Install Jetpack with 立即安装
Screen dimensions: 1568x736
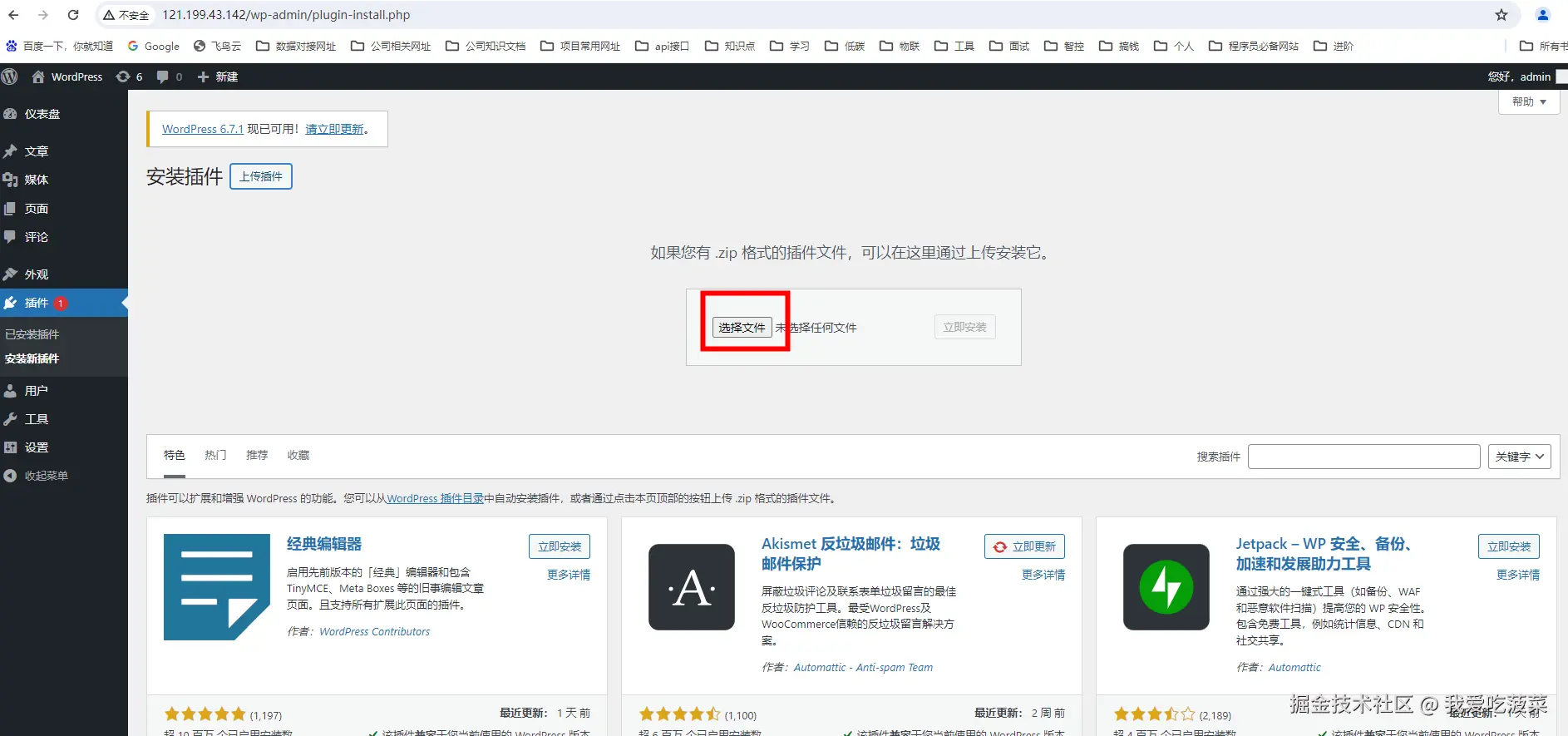tap(1509, 546)
